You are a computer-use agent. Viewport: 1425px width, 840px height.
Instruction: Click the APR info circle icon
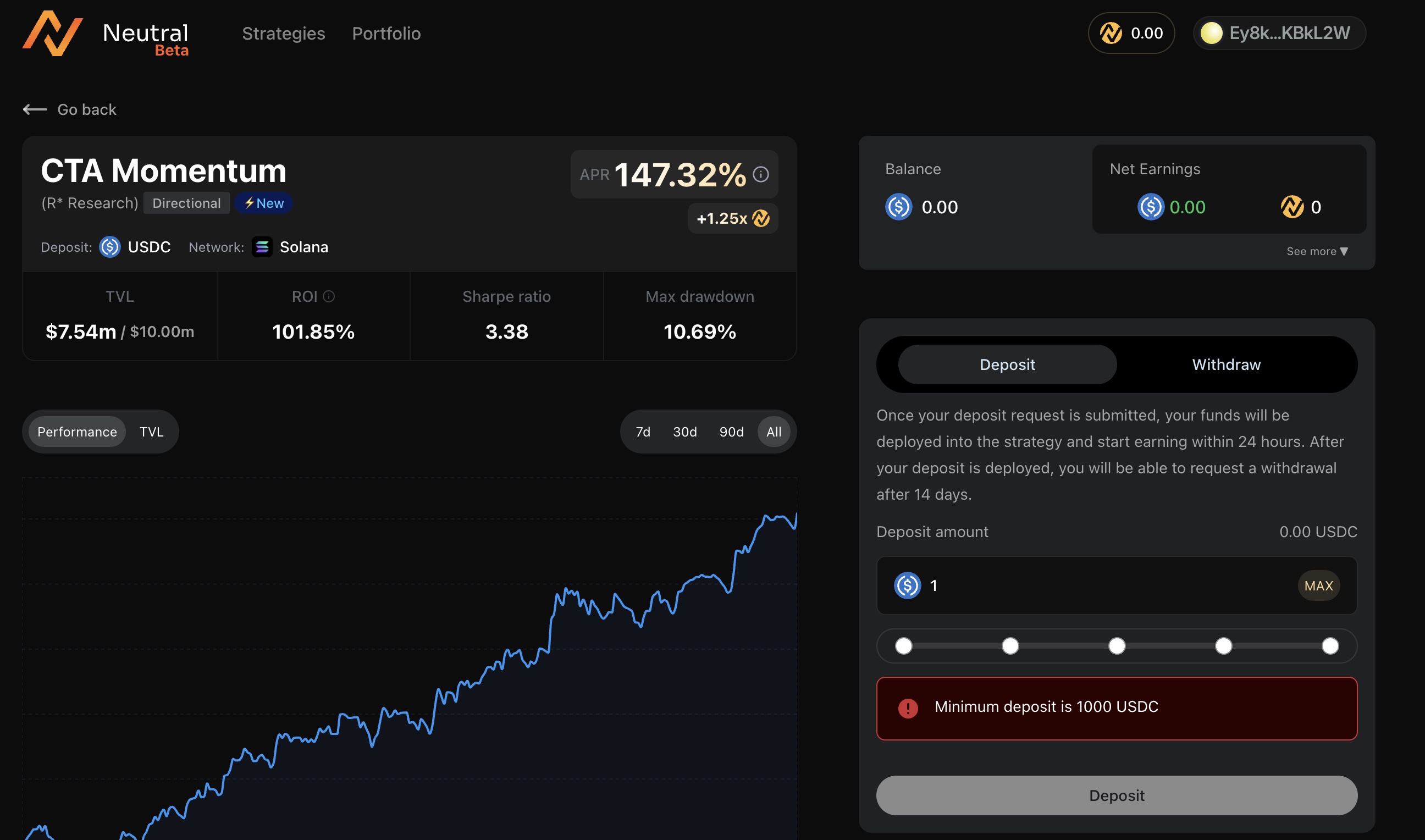pos(760,174)
